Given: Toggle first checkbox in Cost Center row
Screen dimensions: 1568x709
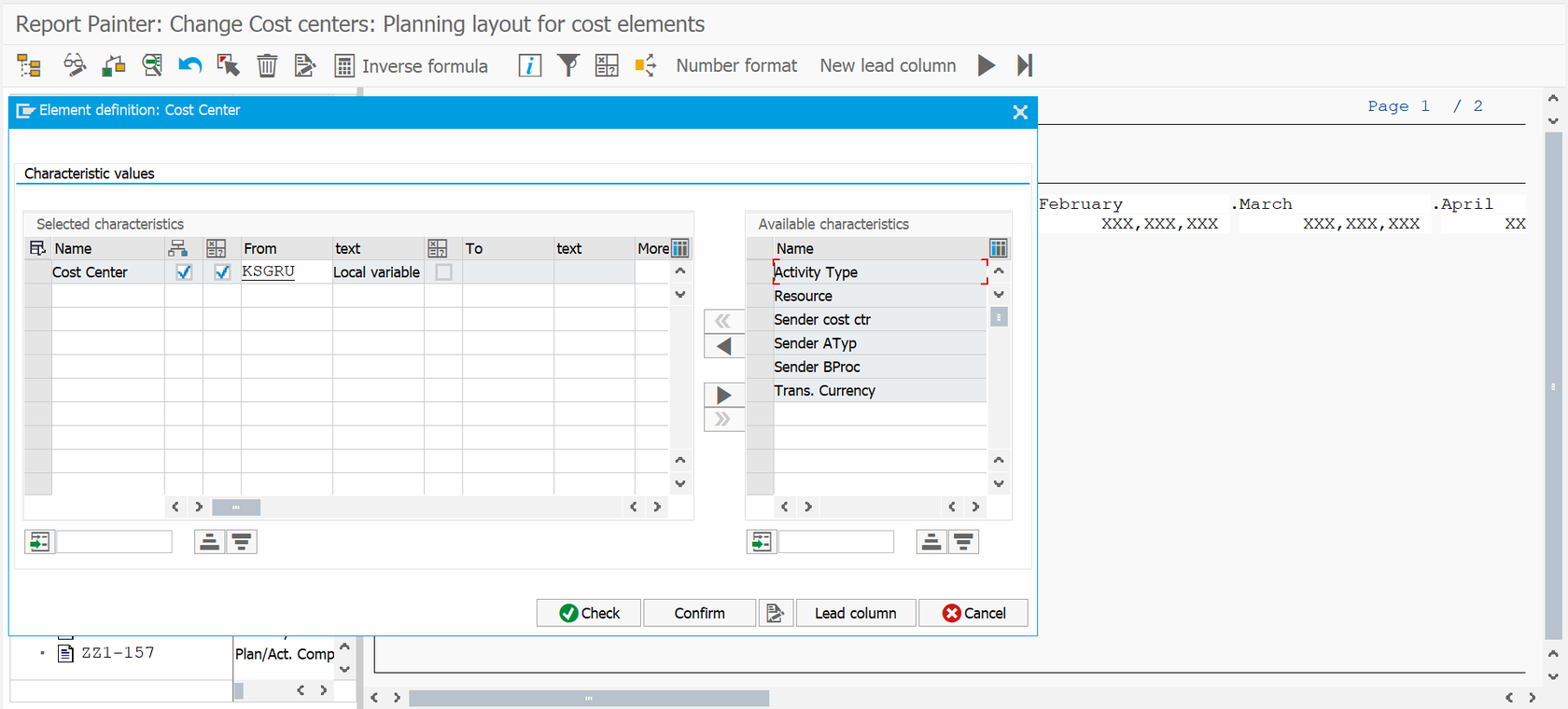Looking at the screenshot, I should pyautogui.click(x=184, y=272).
